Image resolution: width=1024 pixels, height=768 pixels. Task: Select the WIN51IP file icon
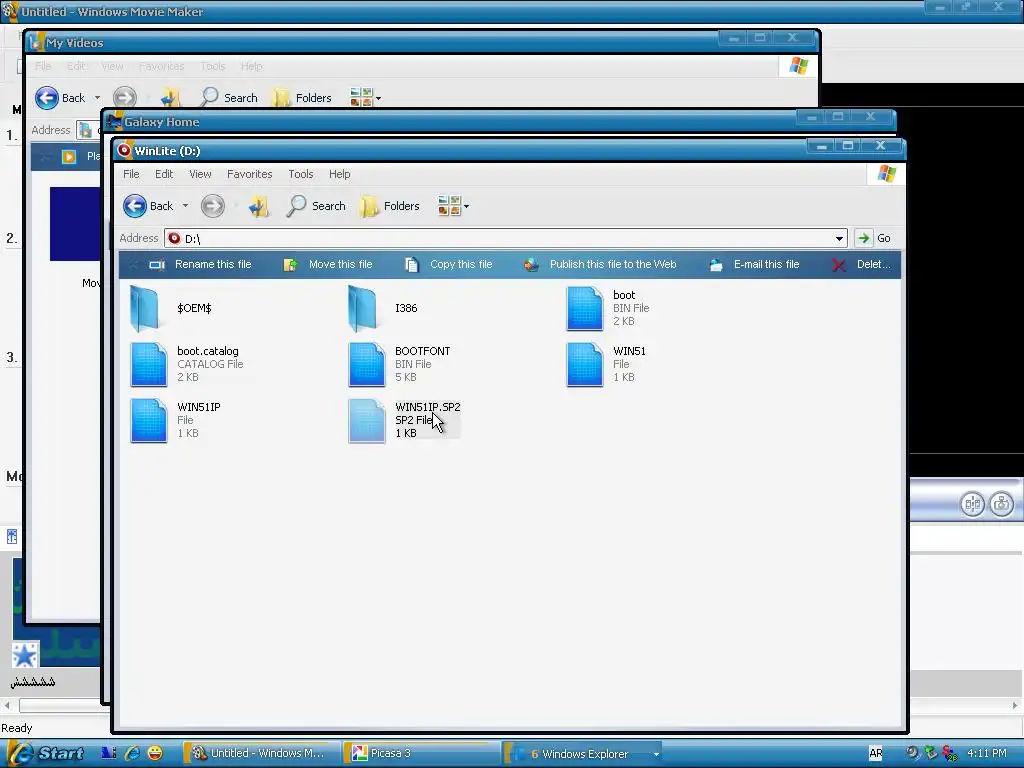click(149, 421)
